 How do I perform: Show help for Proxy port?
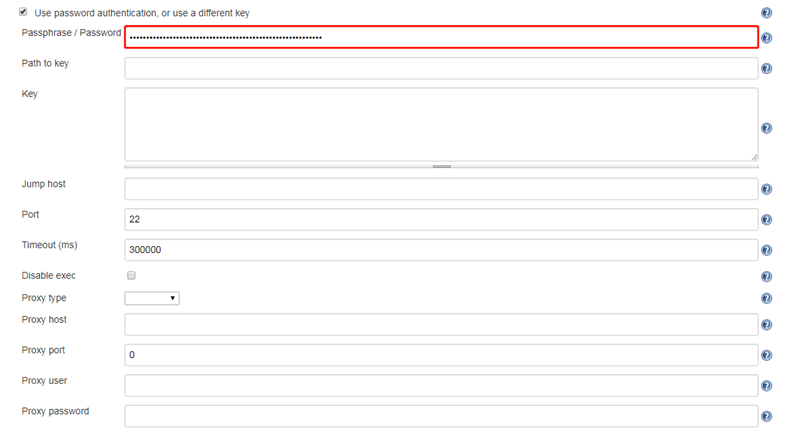[x=766, y=355]
